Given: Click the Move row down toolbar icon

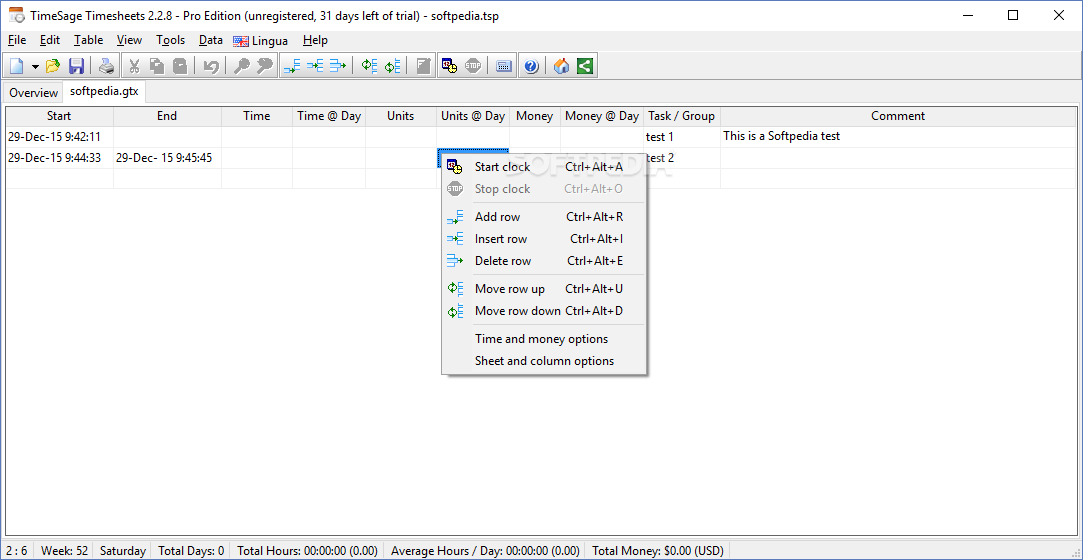Looking at the screenshot, I should tap(392, 66).
